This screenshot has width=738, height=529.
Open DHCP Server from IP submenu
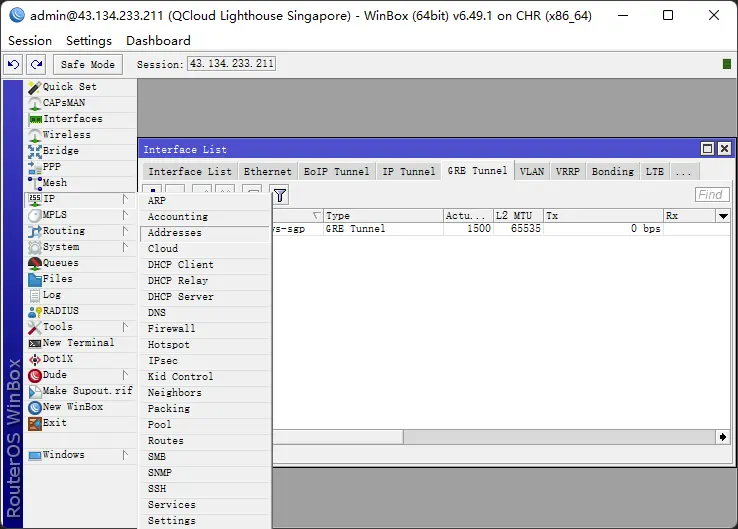pyautogui.click(x=206, y=297)
